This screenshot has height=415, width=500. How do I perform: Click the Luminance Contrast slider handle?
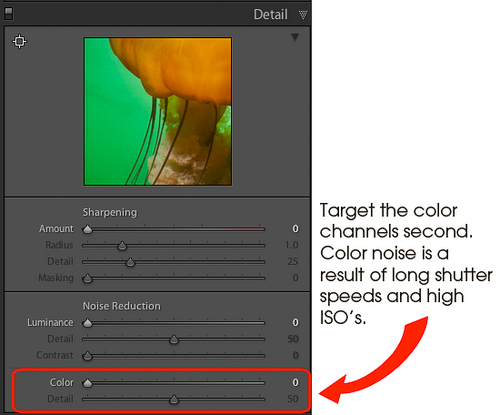pos(88,356)
